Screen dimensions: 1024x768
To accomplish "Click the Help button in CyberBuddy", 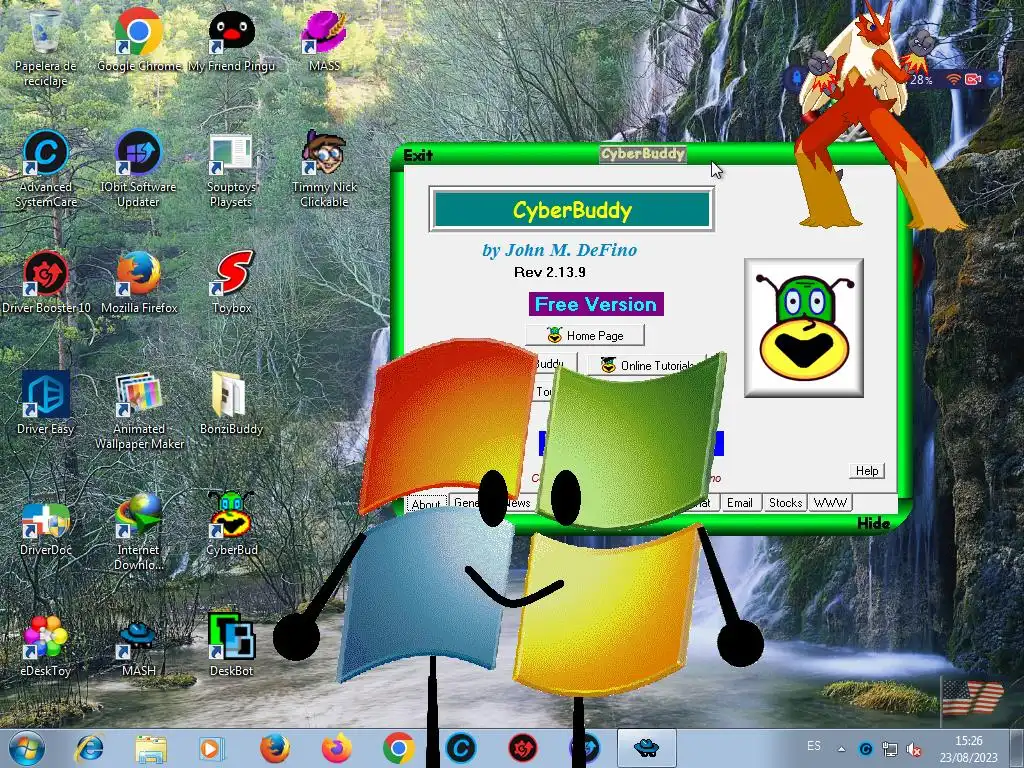I will point(867,471).
